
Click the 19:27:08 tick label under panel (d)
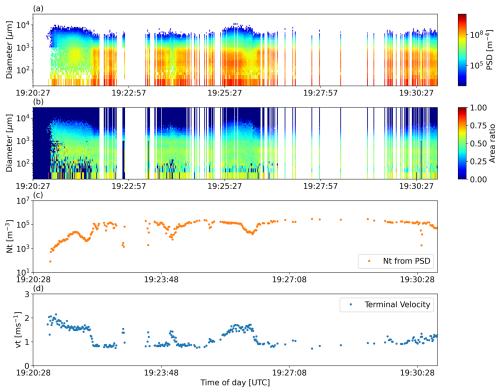[289, 372]
